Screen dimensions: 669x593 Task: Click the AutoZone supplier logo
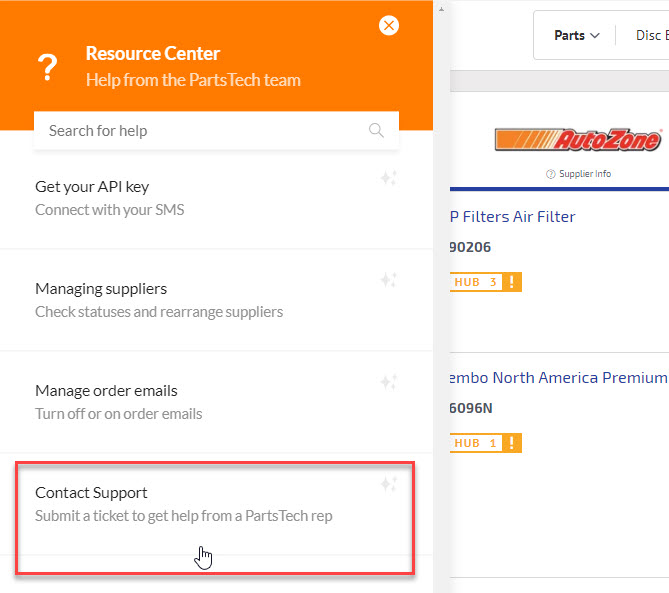pos(578,140)
